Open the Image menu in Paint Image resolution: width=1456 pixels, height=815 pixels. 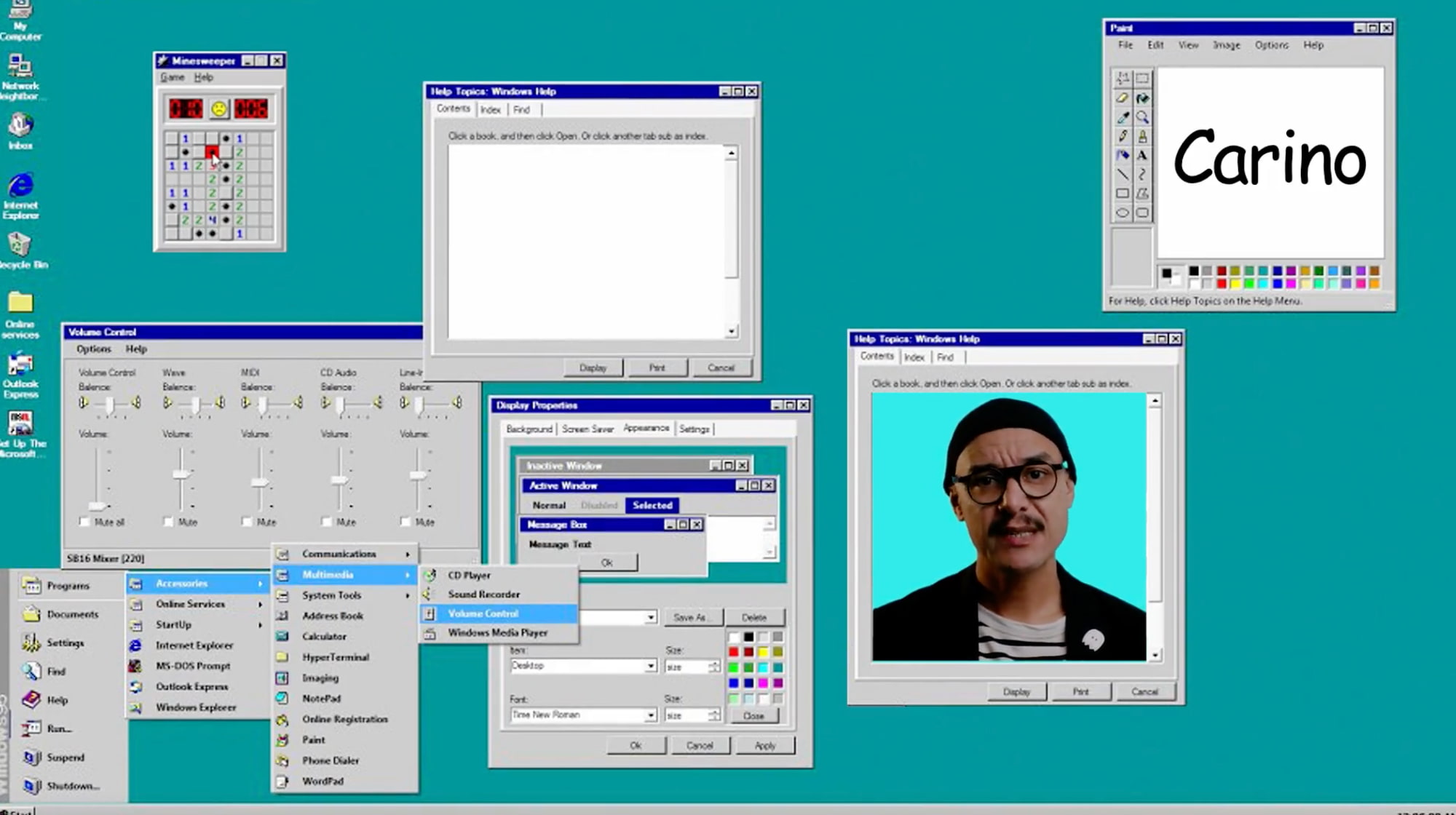click(x=1227, y=45)
